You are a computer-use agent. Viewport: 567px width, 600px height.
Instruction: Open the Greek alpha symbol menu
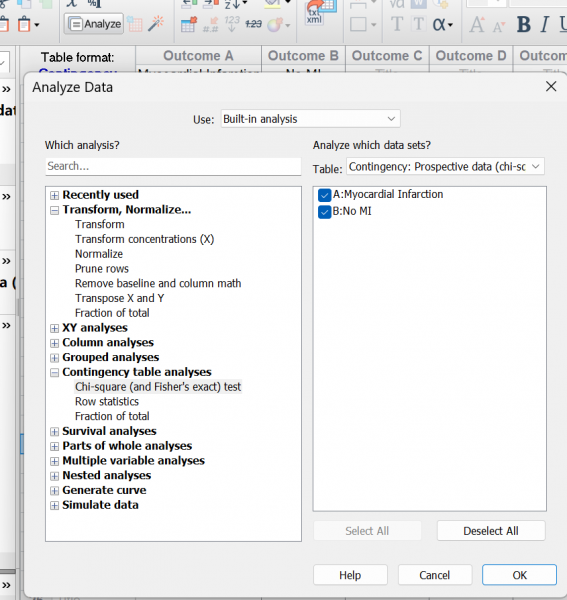point(443,24)
